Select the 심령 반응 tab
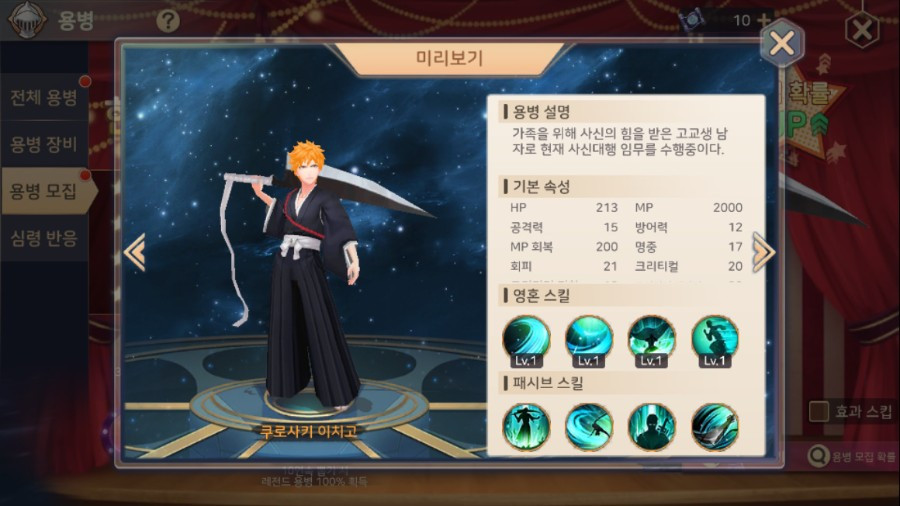The height and width of the screenshot is (506, 900). click(44, 238)
